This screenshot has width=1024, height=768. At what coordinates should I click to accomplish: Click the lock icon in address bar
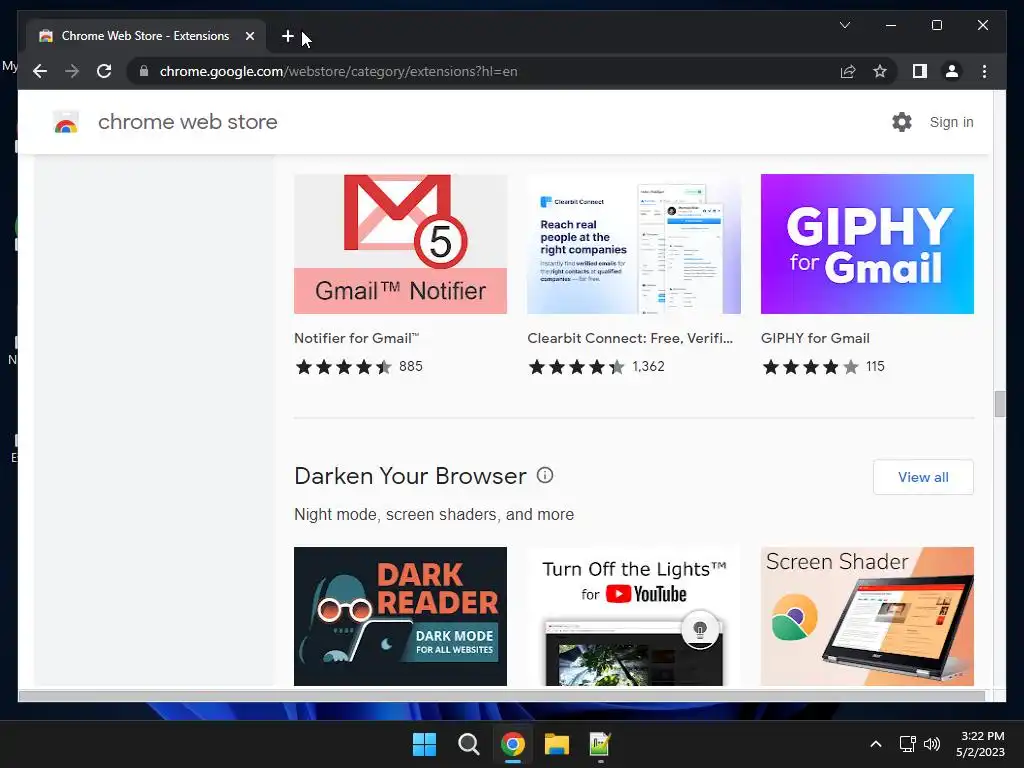coord(144,71)
